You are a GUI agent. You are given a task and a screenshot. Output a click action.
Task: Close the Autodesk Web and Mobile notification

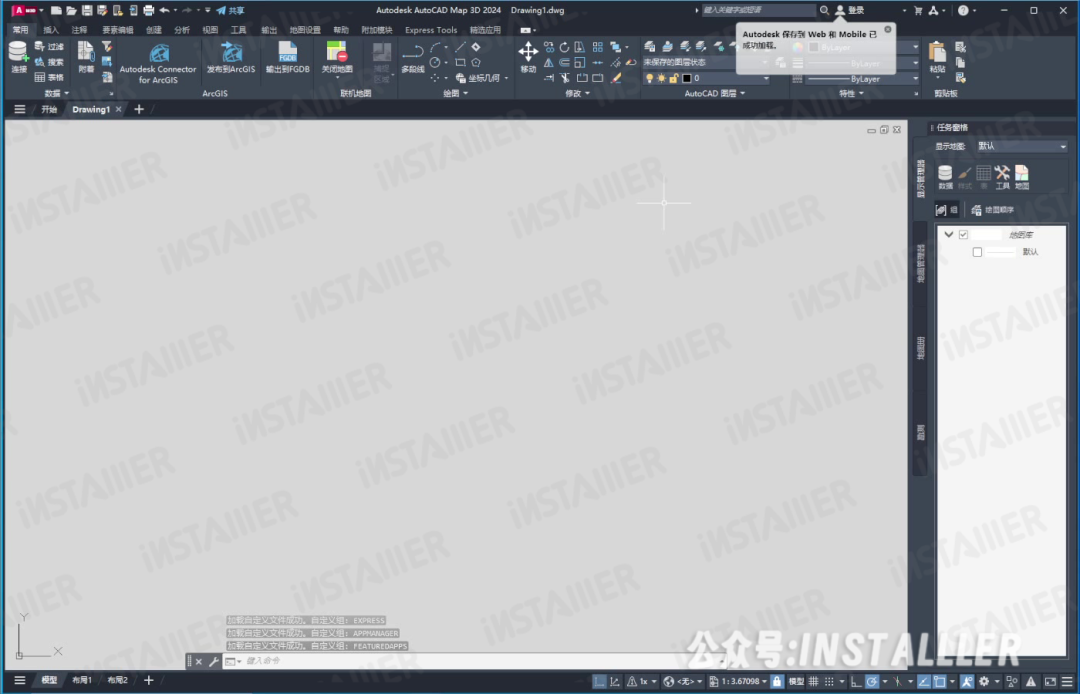click(x=888, y=30)
